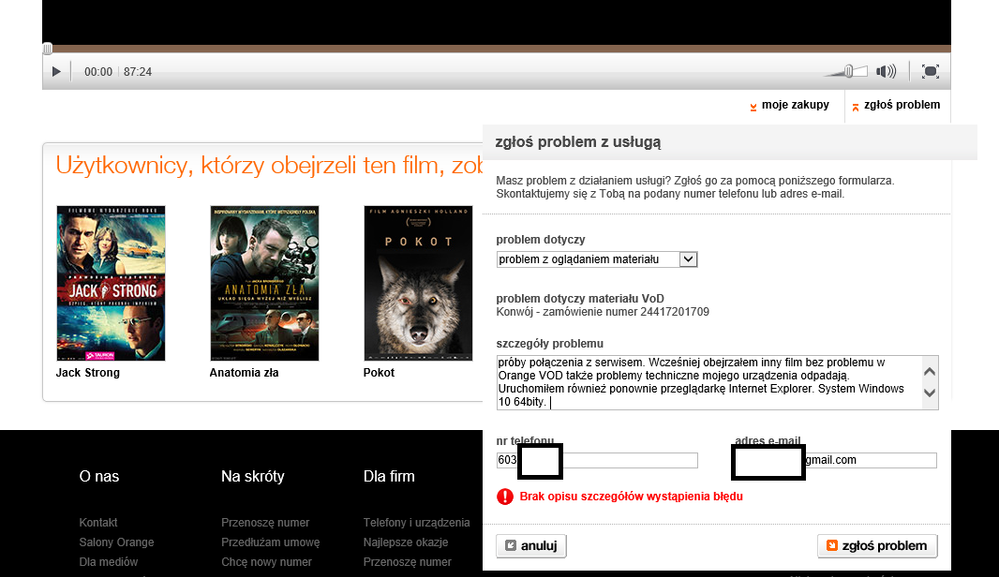Focus the 'adres e-mail' input field

click(x=868, y=460)
